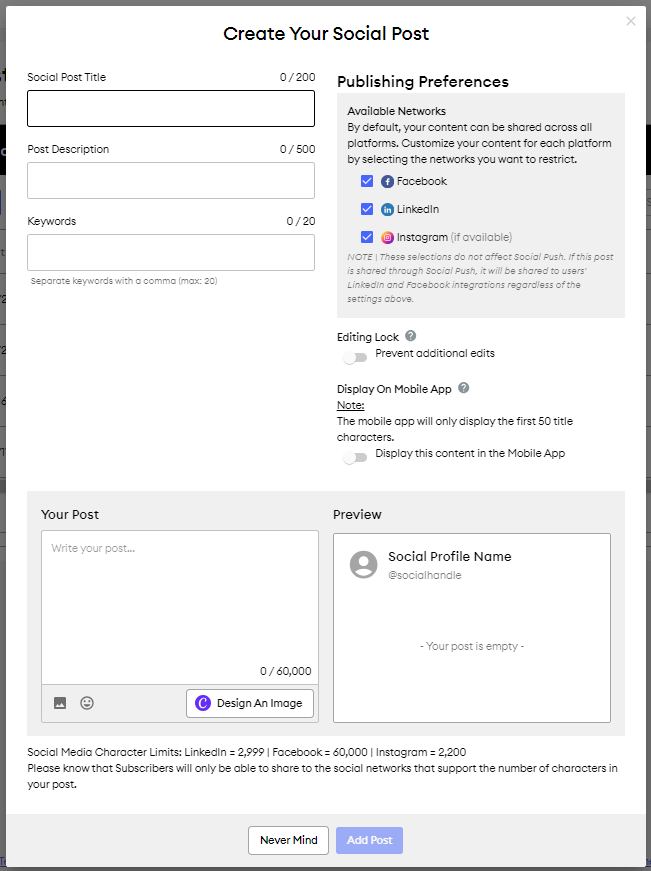Enable Prevent additional edits toggle
The image size is (651, 871).
(355, 358)
